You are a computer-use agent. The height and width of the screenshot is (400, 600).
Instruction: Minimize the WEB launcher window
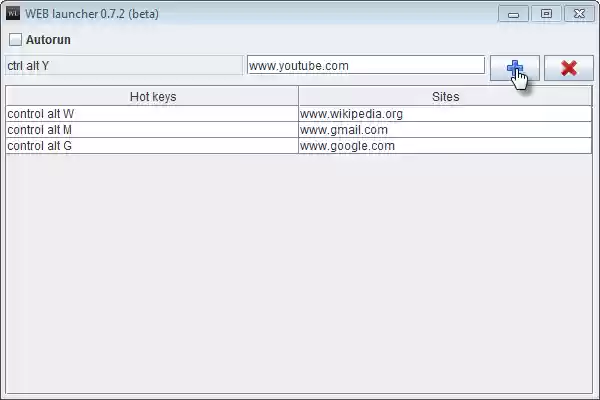pos(514,14)
